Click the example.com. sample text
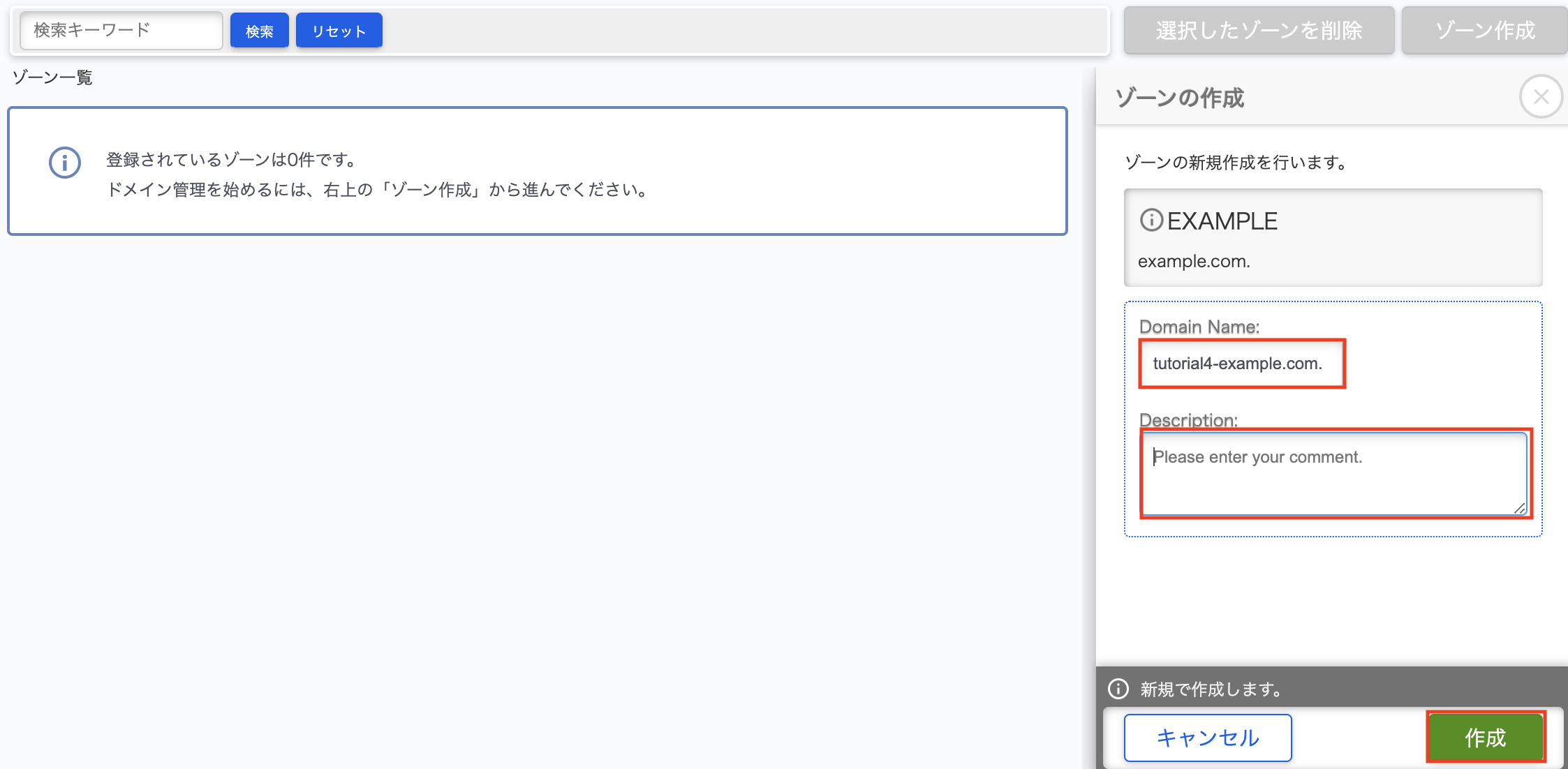The height and width of the screenshot is (769, 1568). [x=1194, y=262]
